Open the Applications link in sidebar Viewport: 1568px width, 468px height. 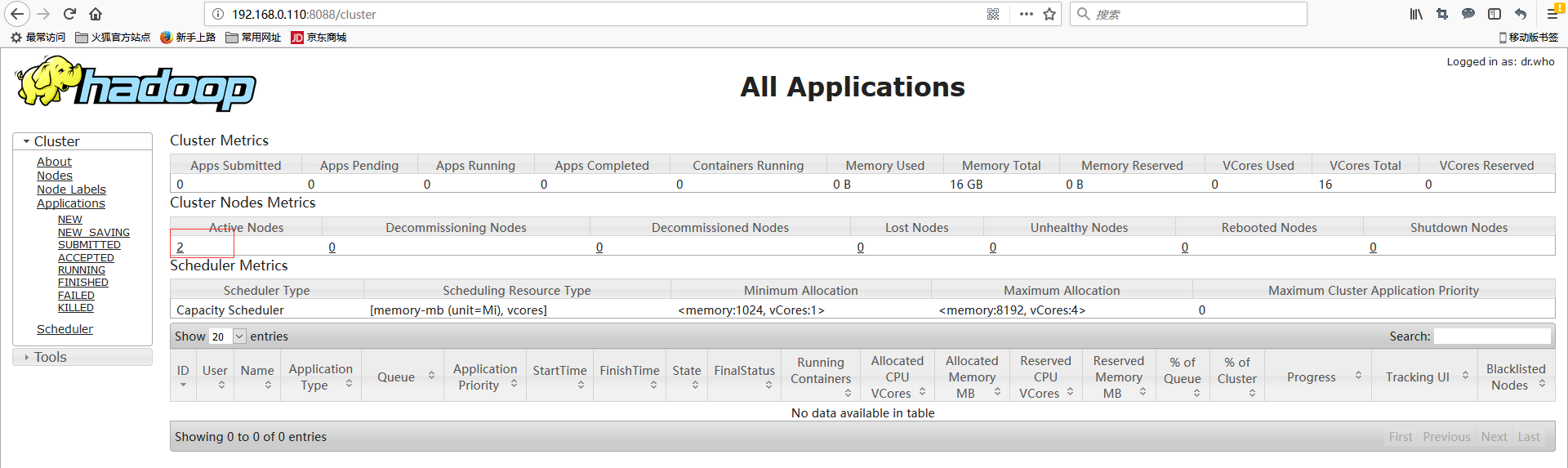tap(71, 203)
